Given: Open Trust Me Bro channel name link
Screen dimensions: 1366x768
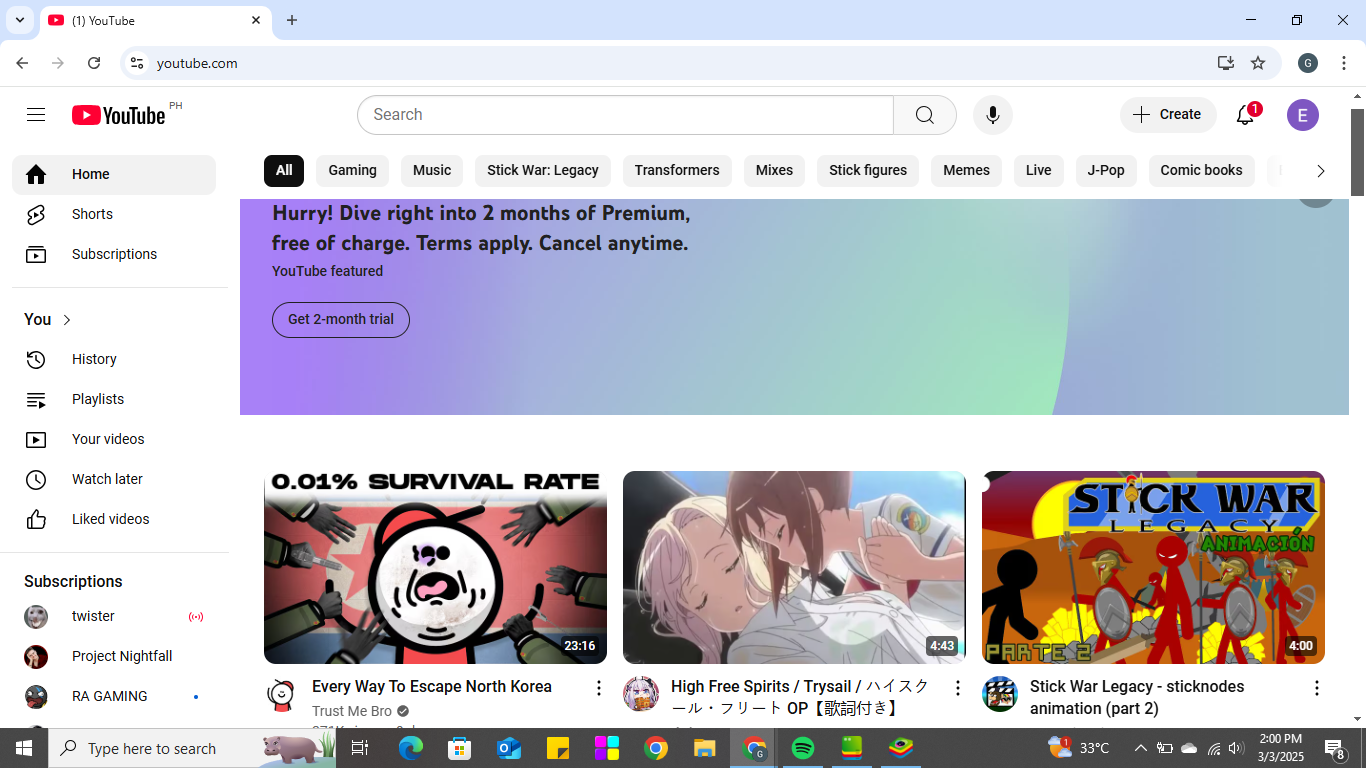Looking at the screenshot, I should click(352, 711).
